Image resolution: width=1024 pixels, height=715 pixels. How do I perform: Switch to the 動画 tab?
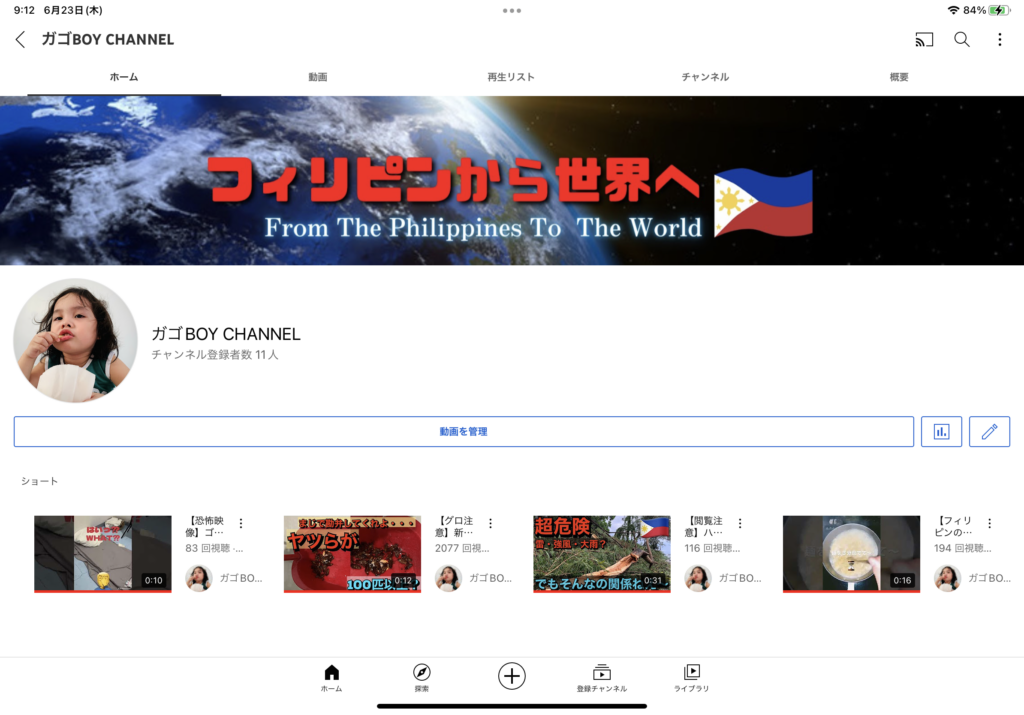(317, 77)
